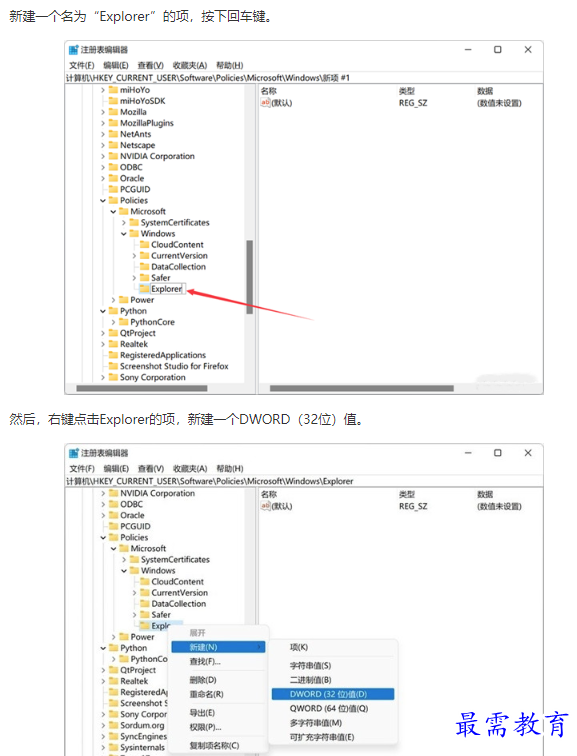The height and width of the screenshot is (756, 577).
Task: Choose 可扩充字符串值(E) in the submenu
Action: [333, 738]
